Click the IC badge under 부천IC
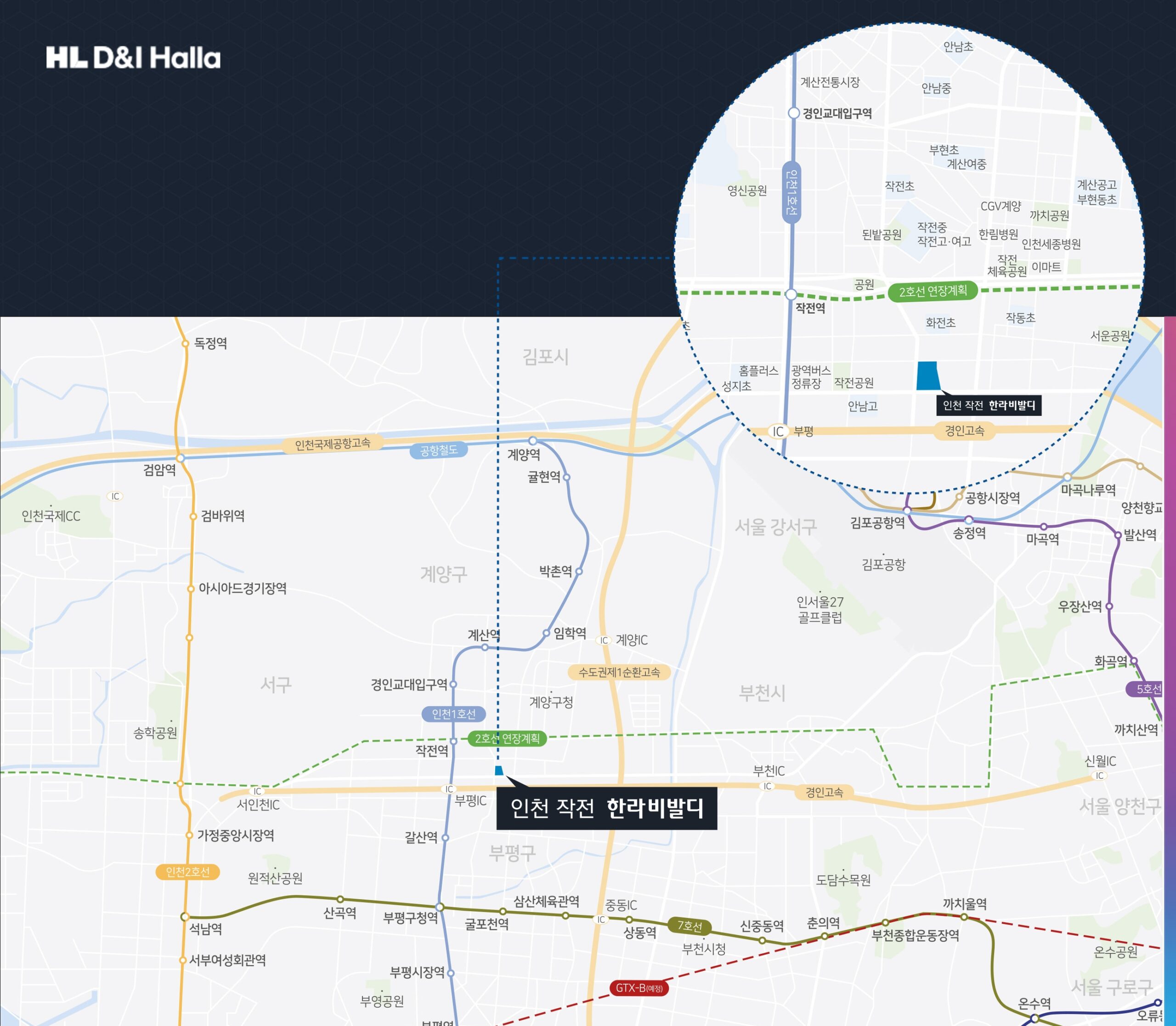The width and height of the screenshot is (1176, 1026). [767, 786]
